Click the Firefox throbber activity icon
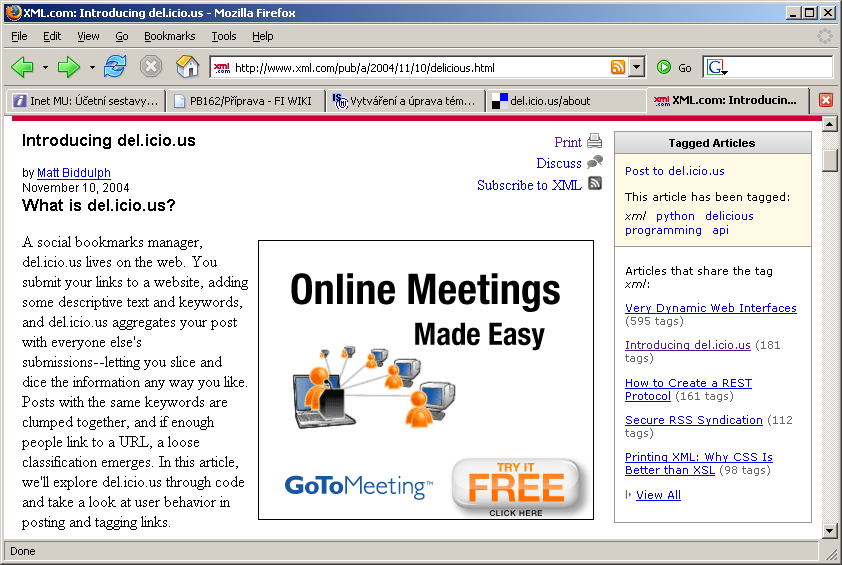The image size is (842, 565). pos(824,36)
